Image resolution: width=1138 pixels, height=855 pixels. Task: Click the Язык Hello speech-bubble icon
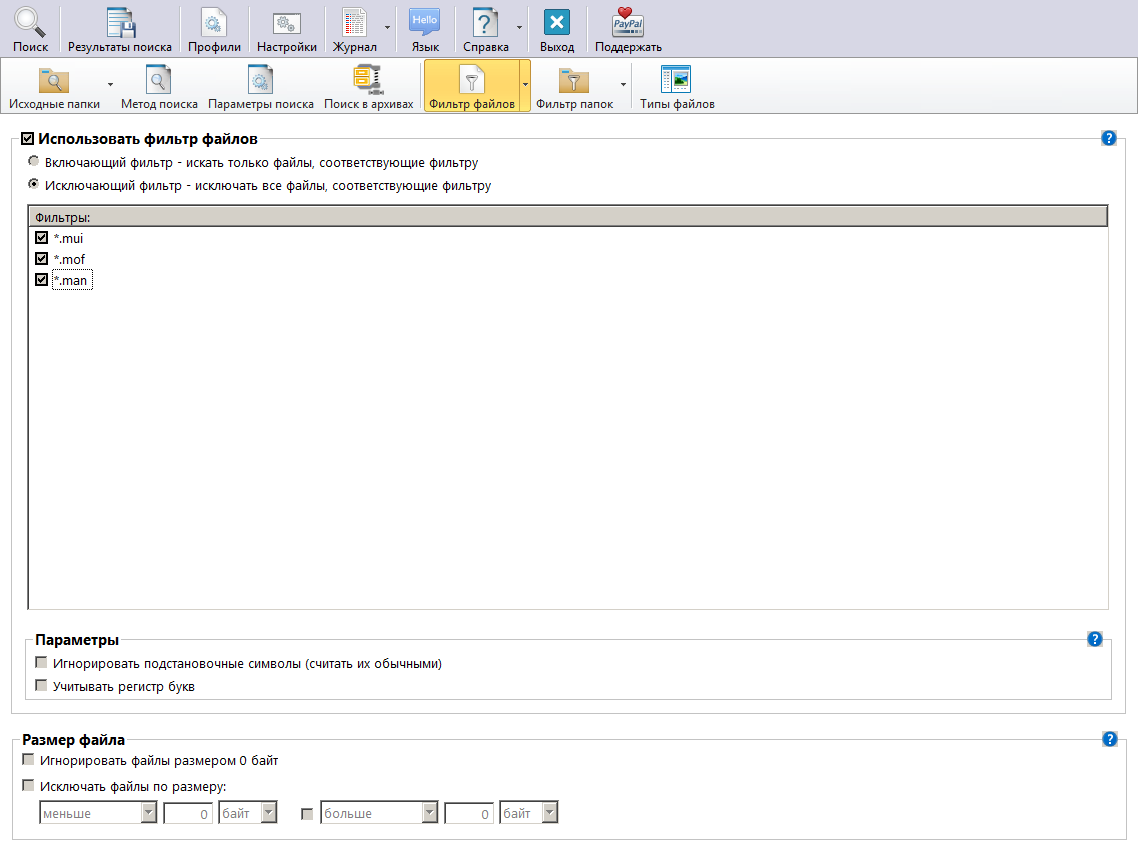pos(425,23)
